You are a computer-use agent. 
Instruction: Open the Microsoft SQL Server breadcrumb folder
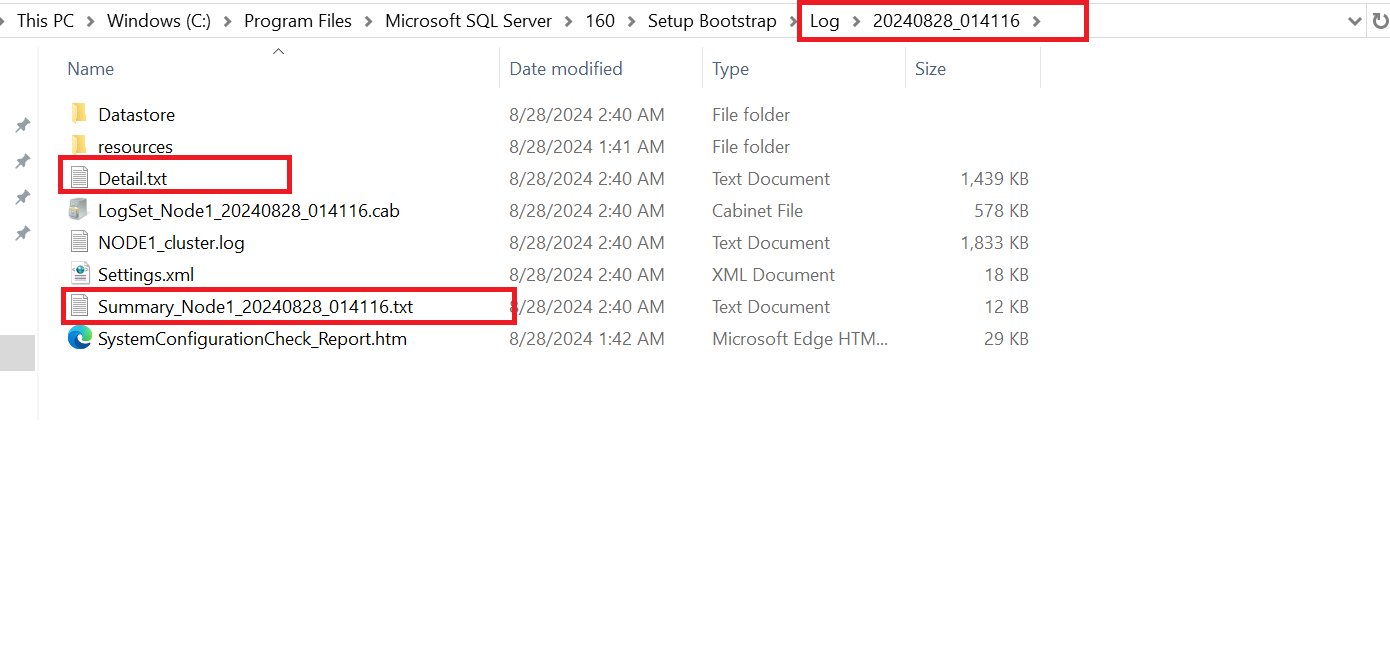[x=468, y=20]
